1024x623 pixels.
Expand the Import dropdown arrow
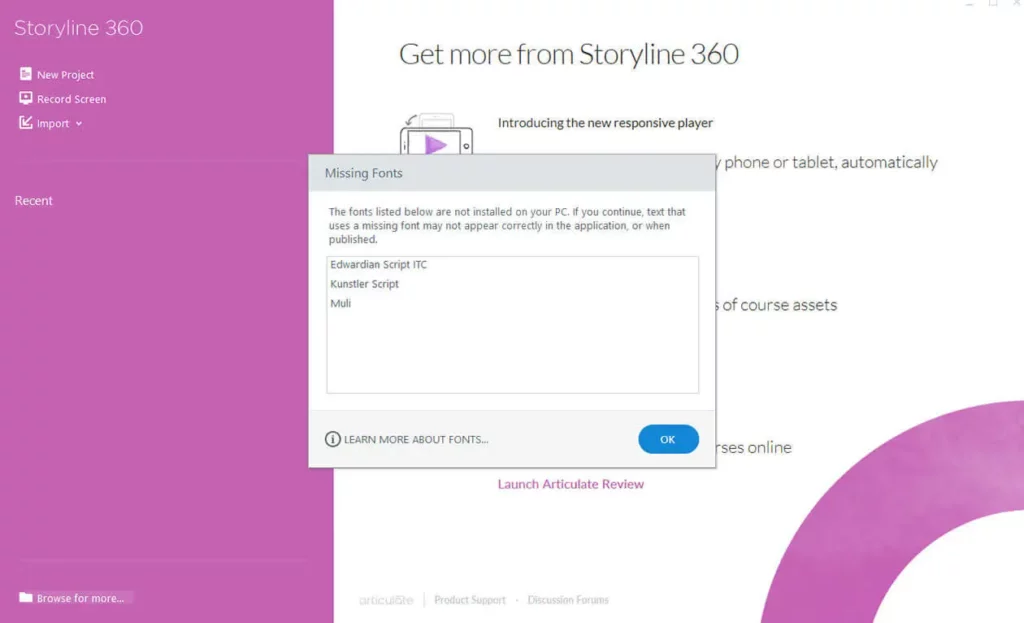79,124
